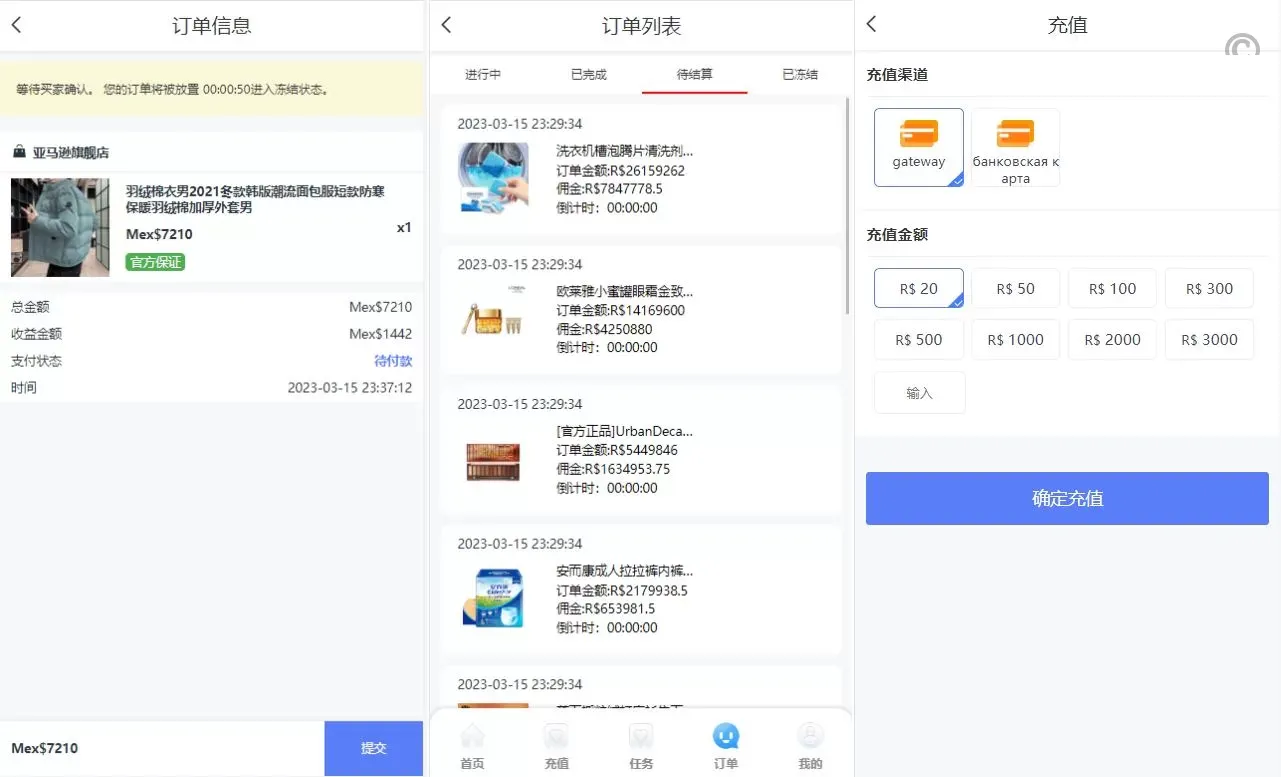Go back from the 订单列表 screen

coord(446,25)
